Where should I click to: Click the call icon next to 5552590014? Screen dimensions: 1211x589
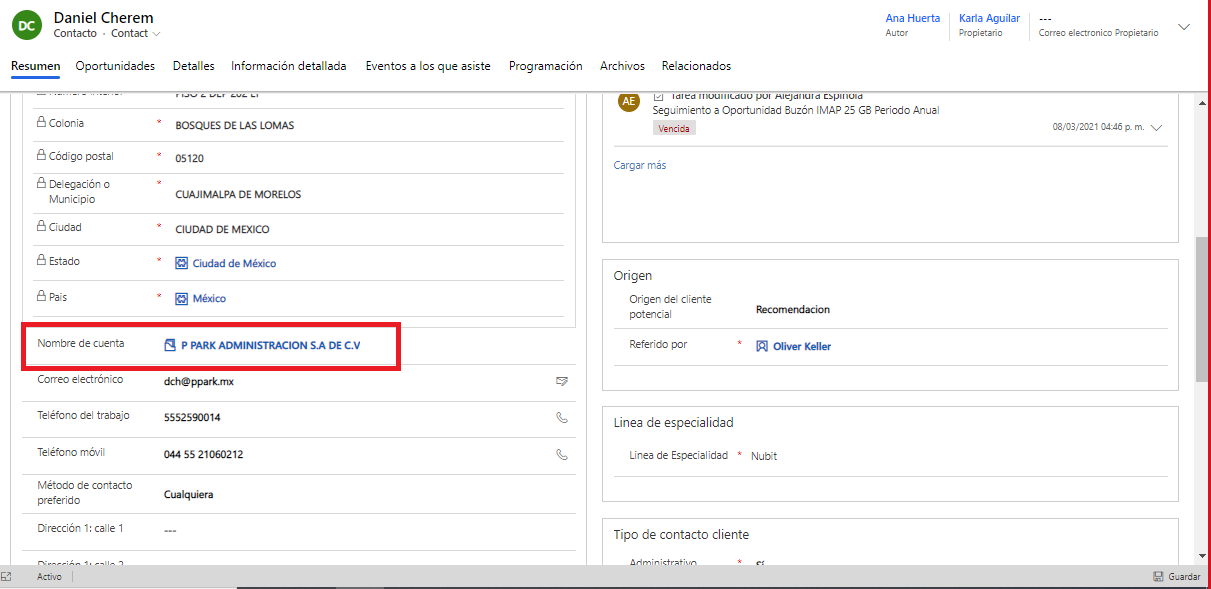click(x=562, y=418)
